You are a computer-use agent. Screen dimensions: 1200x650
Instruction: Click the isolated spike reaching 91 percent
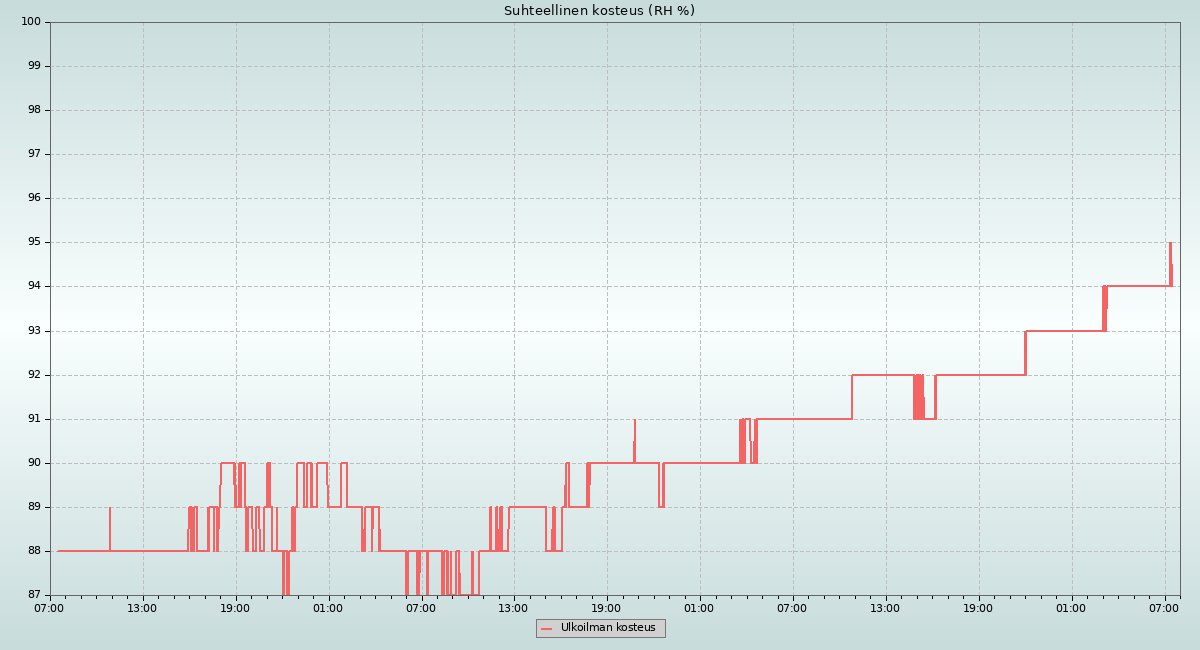634,422
